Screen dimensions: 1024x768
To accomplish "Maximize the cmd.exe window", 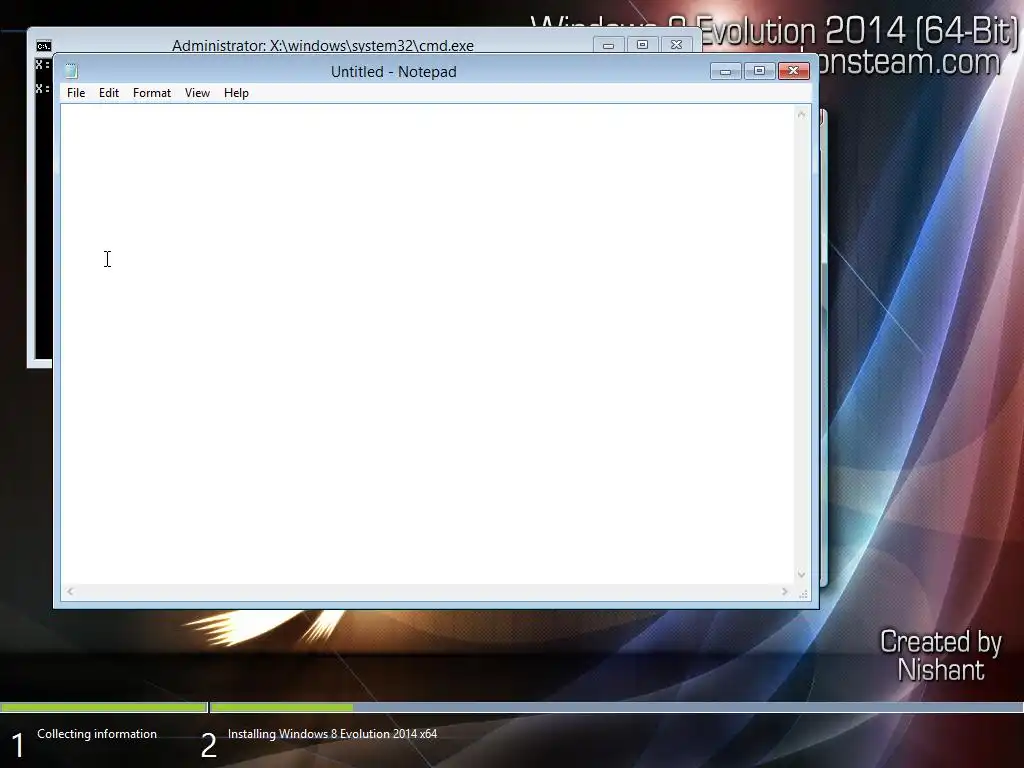I will 642,45.
